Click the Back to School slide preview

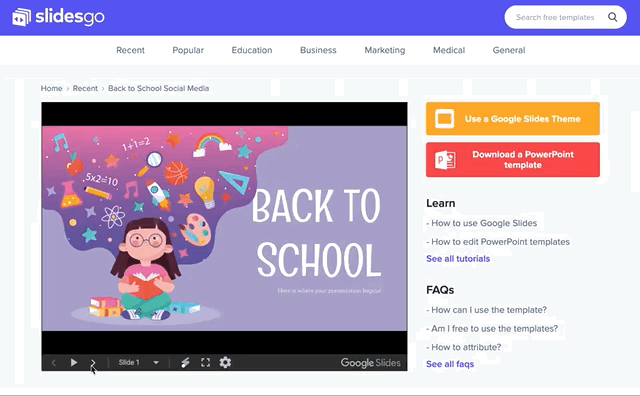pyautogui.click(x=224, y=229)
